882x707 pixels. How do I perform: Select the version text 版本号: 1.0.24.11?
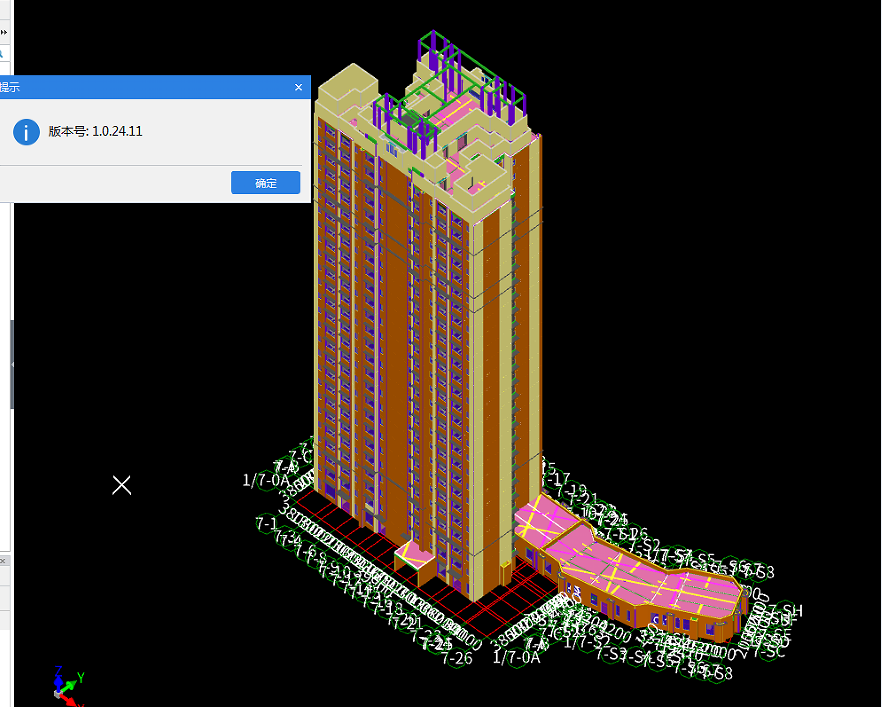(95, 132)
